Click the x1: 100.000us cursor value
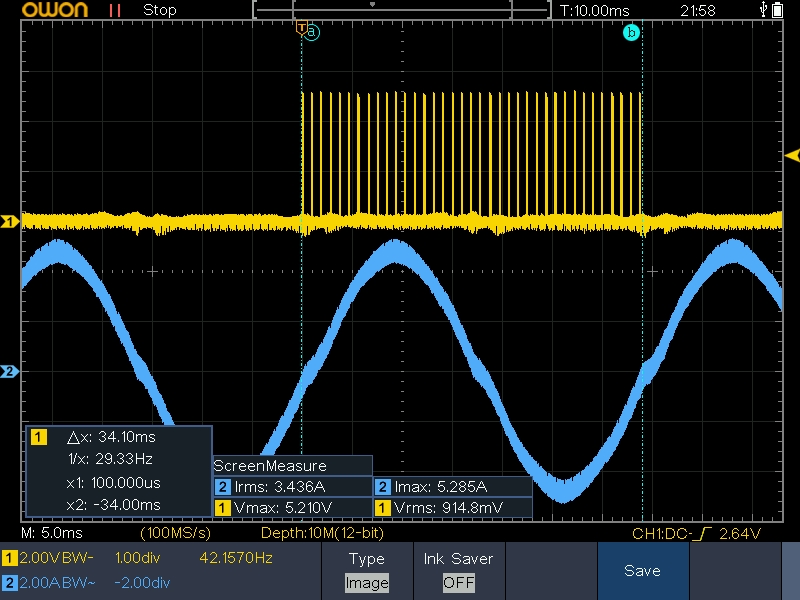The width and height of the screenshot is (800, 600). pos(113,483)
